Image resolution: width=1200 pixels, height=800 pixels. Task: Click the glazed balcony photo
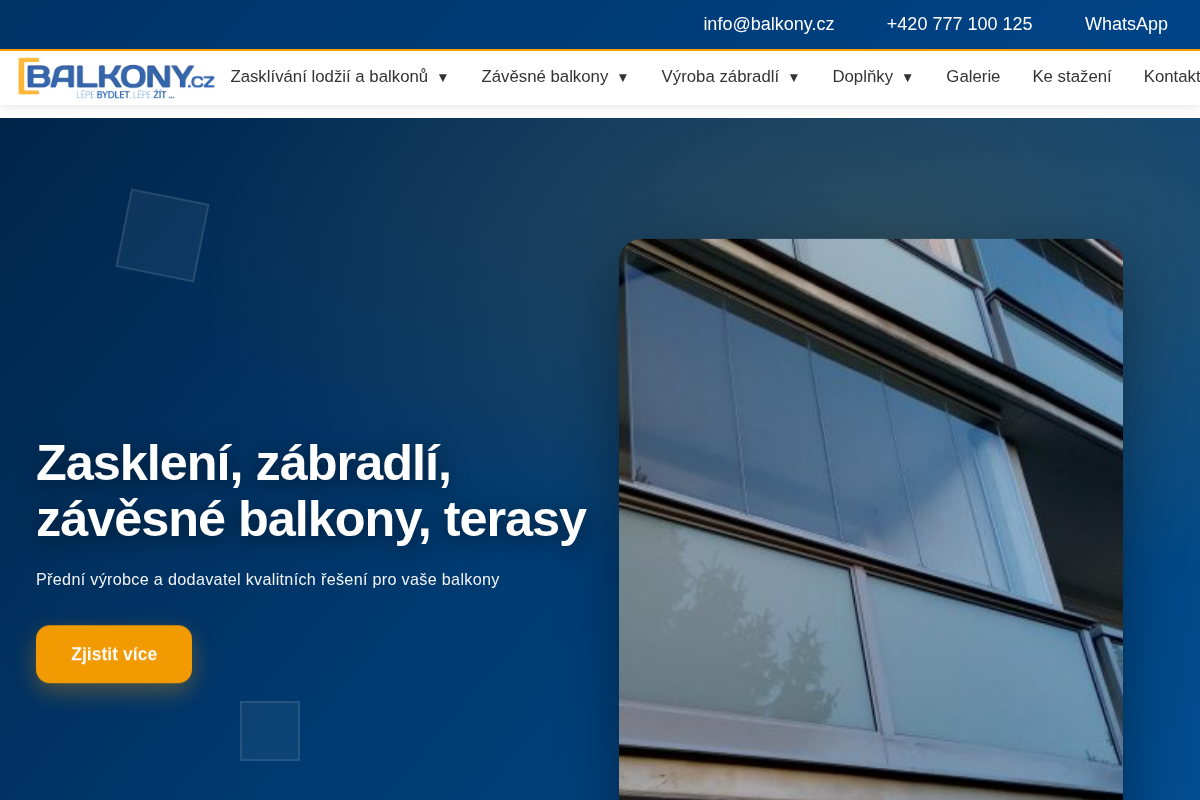(x=871, y=519)
